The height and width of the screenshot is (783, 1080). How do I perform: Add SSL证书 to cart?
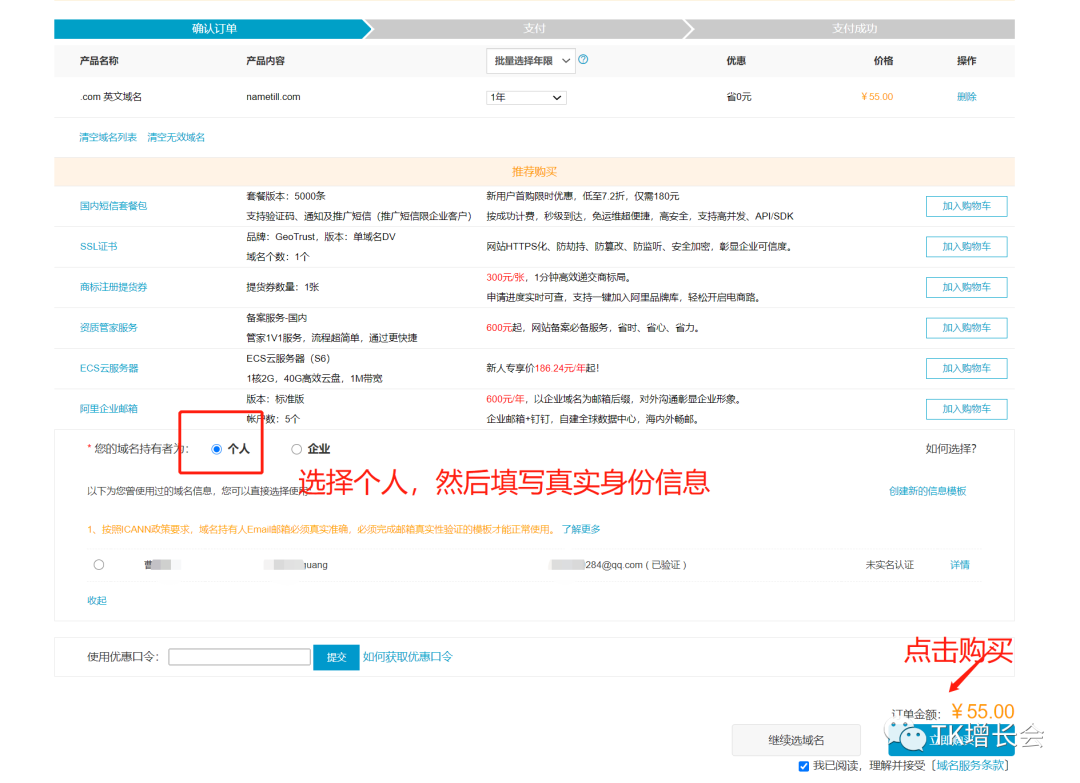click(966, 246)
